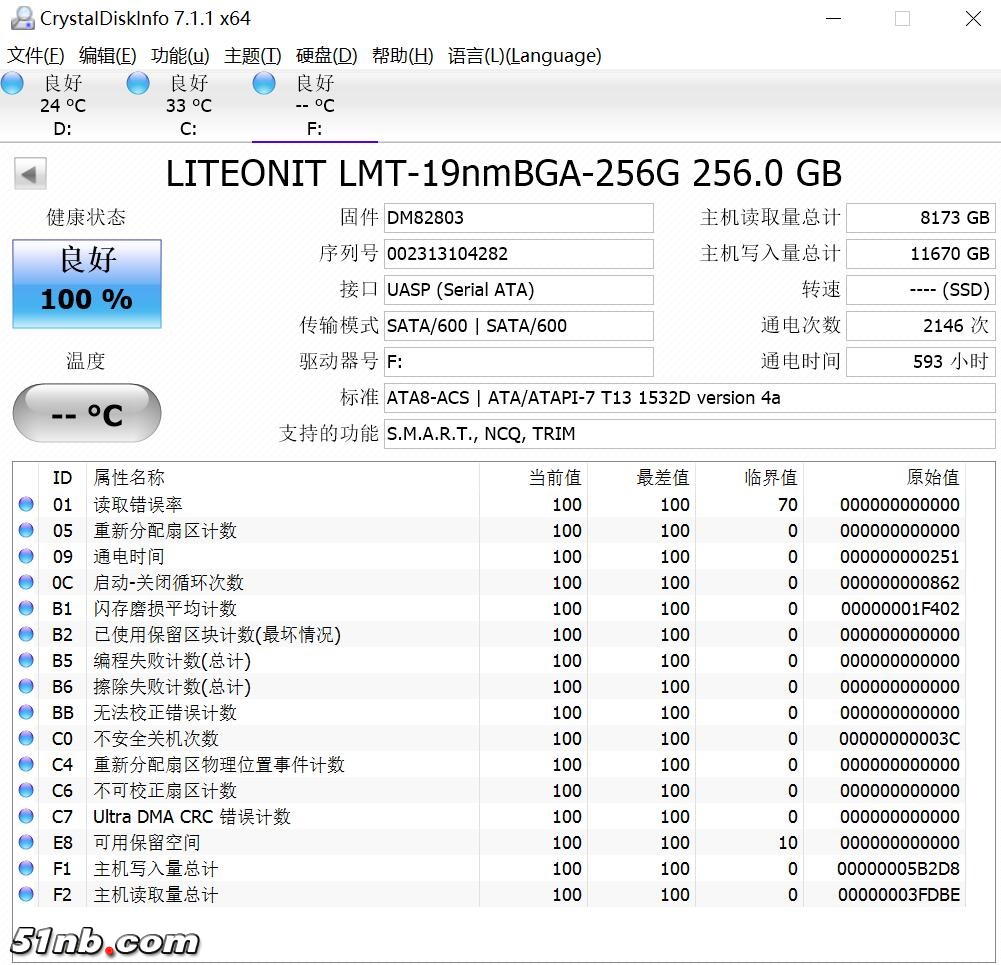The image size is (1001, 965).
Task: Open the 功能(u) menu
Action: point(180,56)
